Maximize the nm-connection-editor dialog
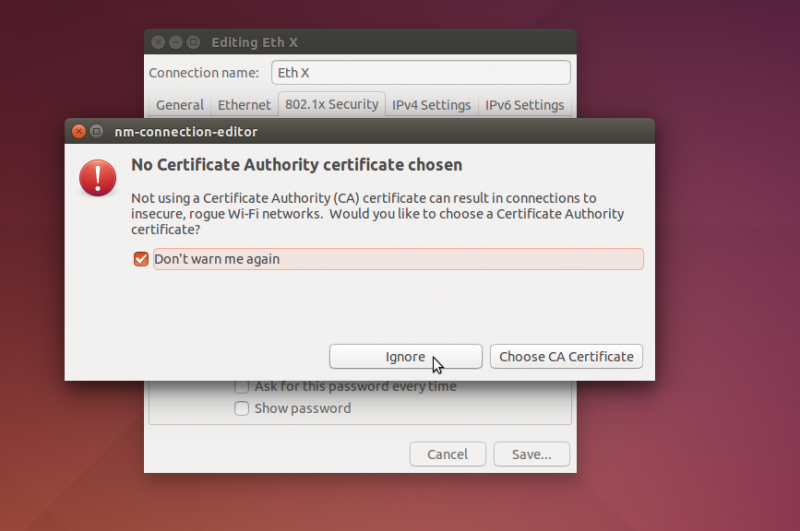This screenshot has height=531, width=800. [x=96, y=132]
